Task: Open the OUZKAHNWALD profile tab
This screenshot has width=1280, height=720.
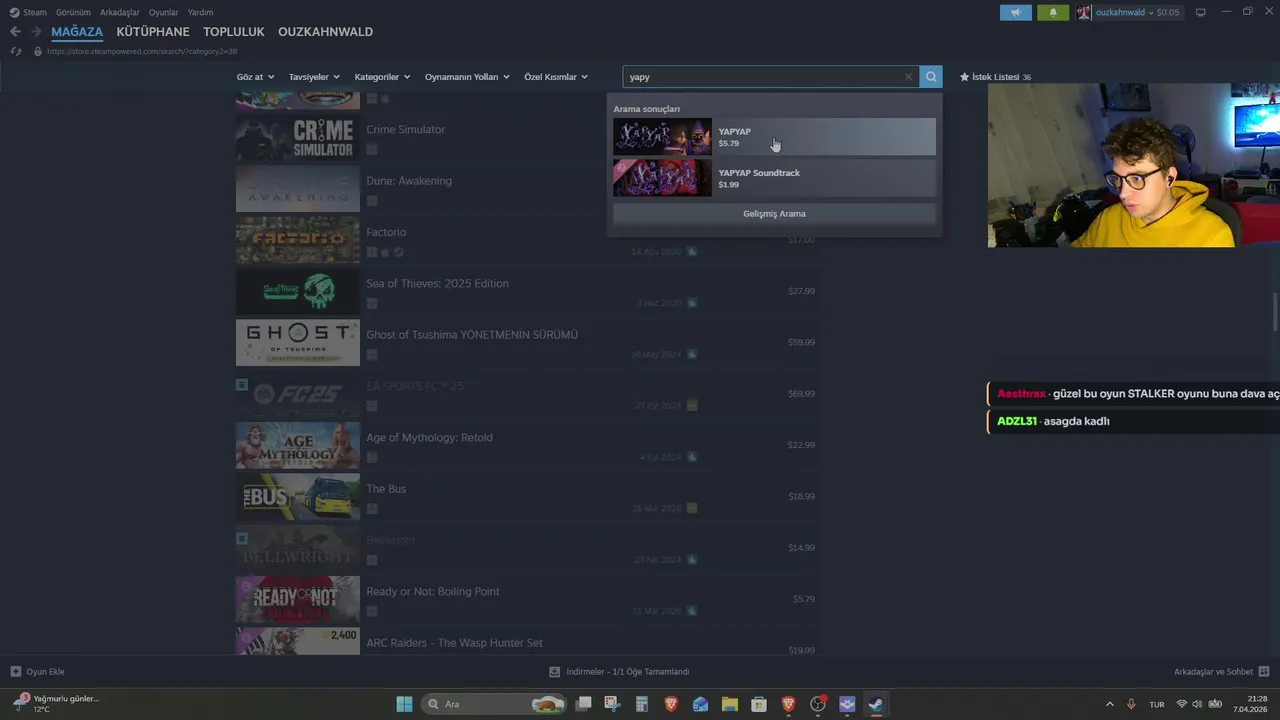Action: pos(325,32)
